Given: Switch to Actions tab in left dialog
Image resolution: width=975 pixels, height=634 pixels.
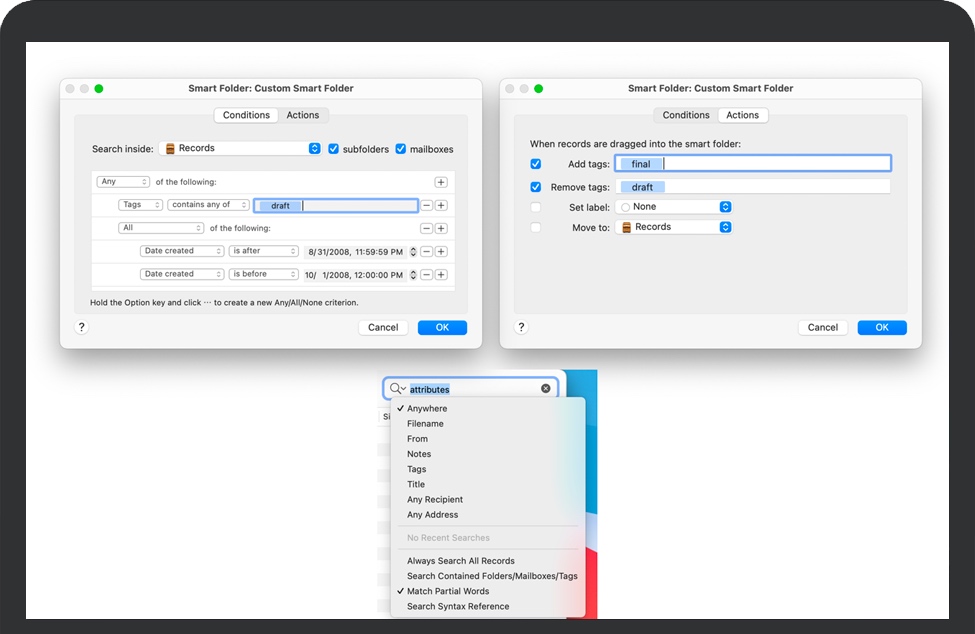Looking at the screenshot, I should [303, 115].
